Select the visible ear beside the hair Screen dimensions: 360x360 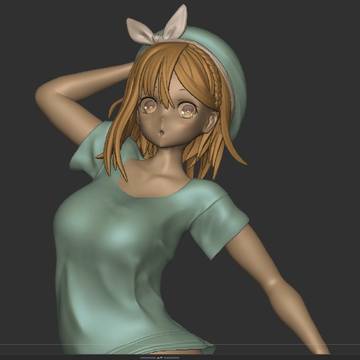coord(210,122)
